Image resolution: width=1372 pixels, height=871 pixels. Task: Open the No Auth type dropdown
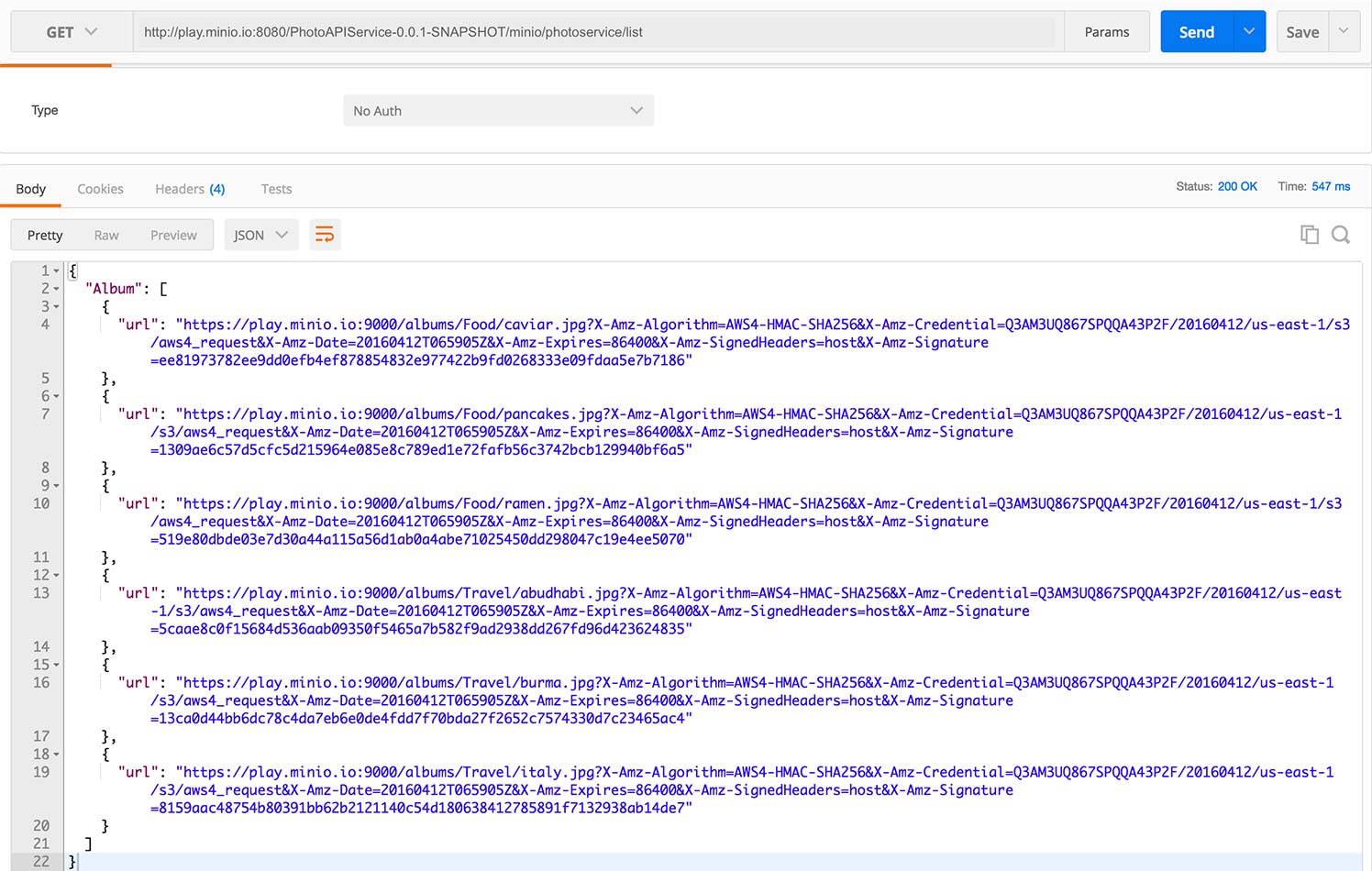(x=498, y=111)
